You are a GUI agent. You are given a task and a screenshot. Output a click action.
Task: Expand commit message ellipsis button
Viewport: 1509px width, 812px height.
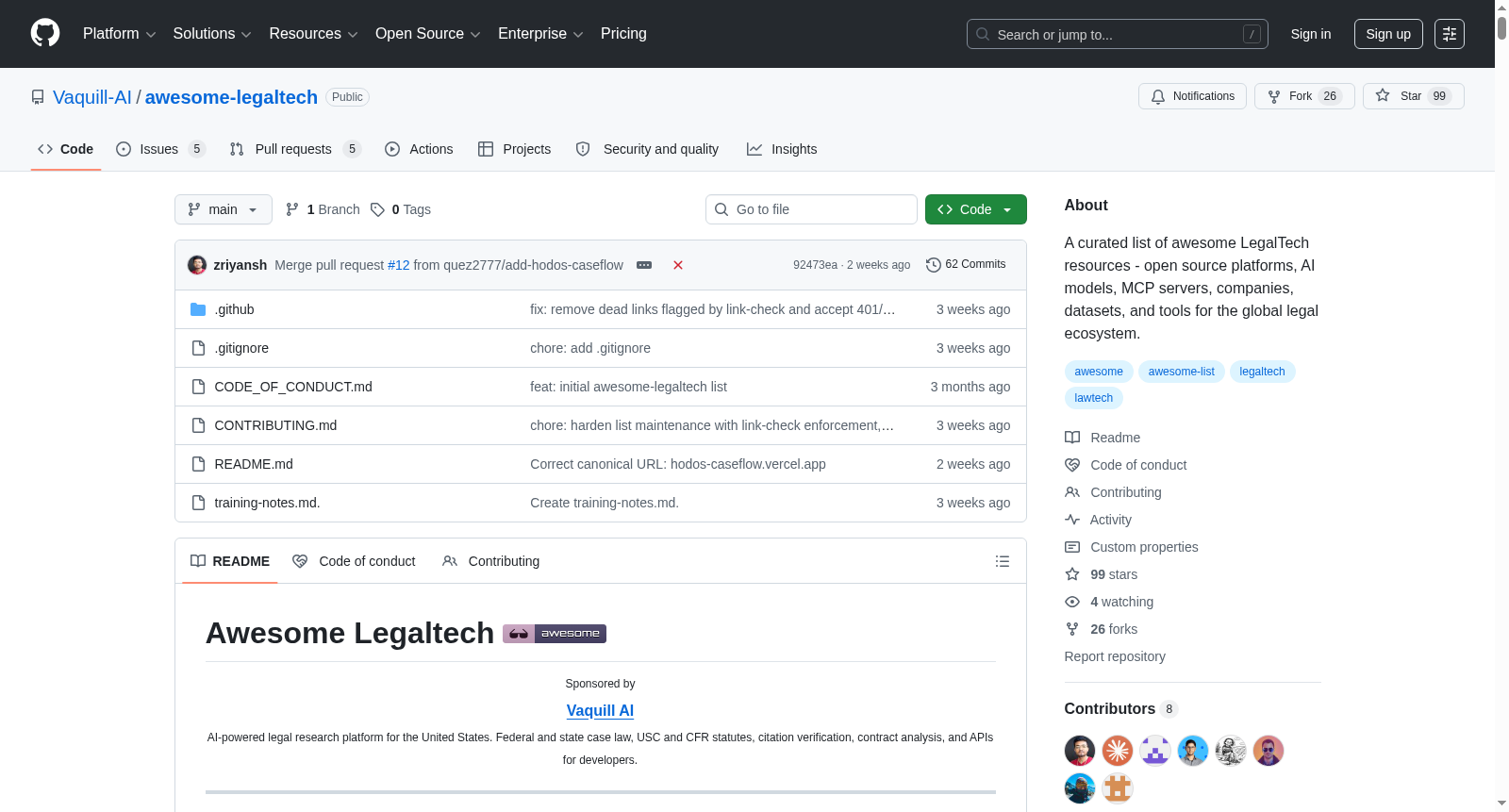tap(644, 265)
